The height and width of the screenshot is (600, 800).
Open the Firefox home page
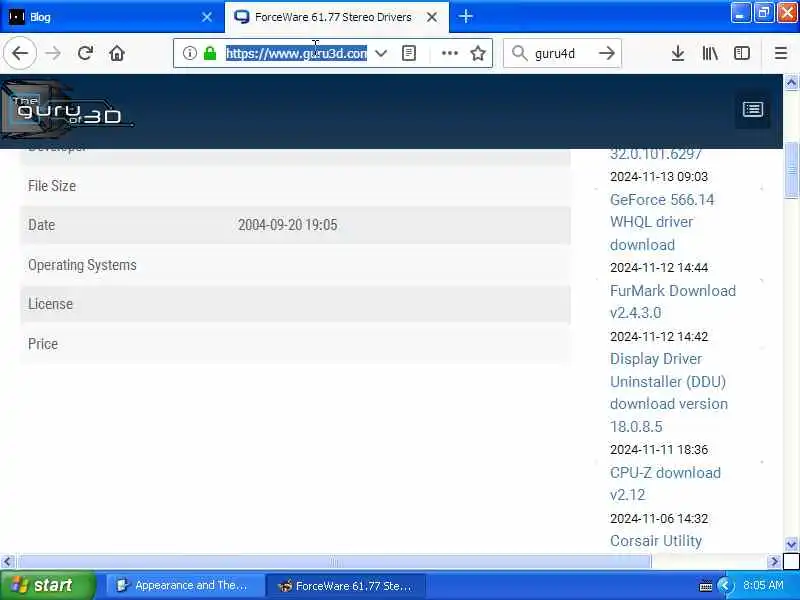[x=117, y=53]
